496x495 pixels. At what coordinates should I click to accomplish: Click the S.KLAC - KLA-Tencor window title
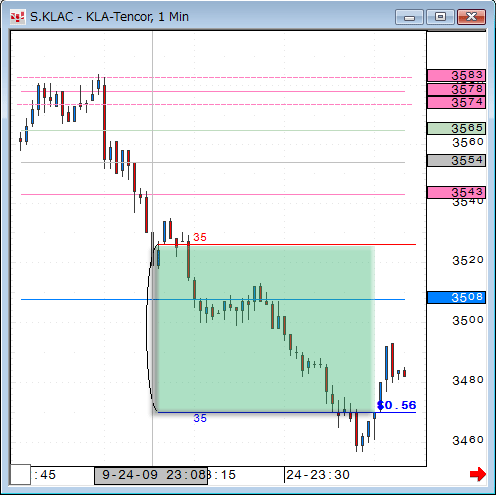tap(109, 17)
